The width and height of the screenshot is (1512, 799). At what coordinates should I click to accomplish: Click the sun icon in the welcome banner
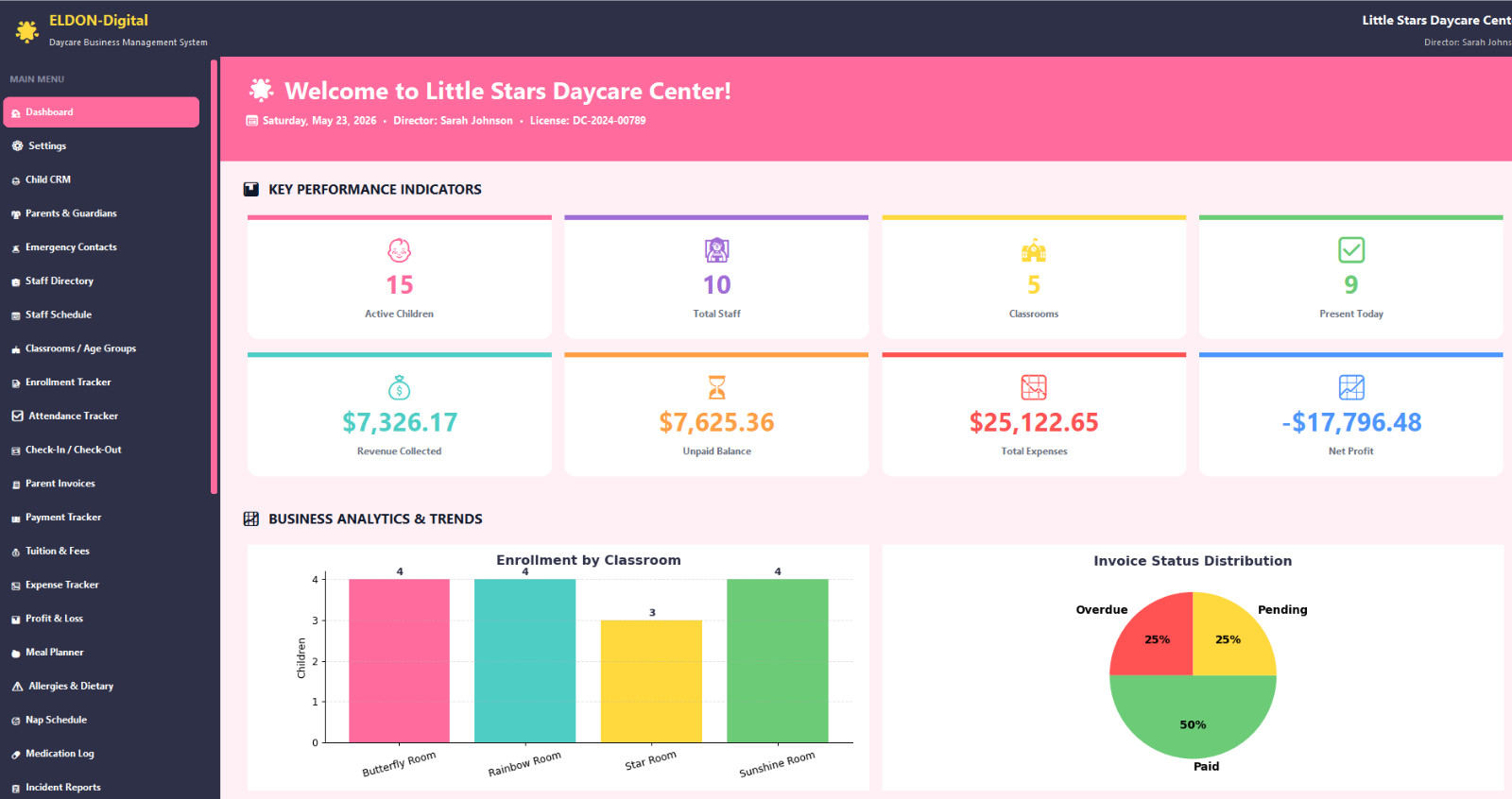pos(262,90)
